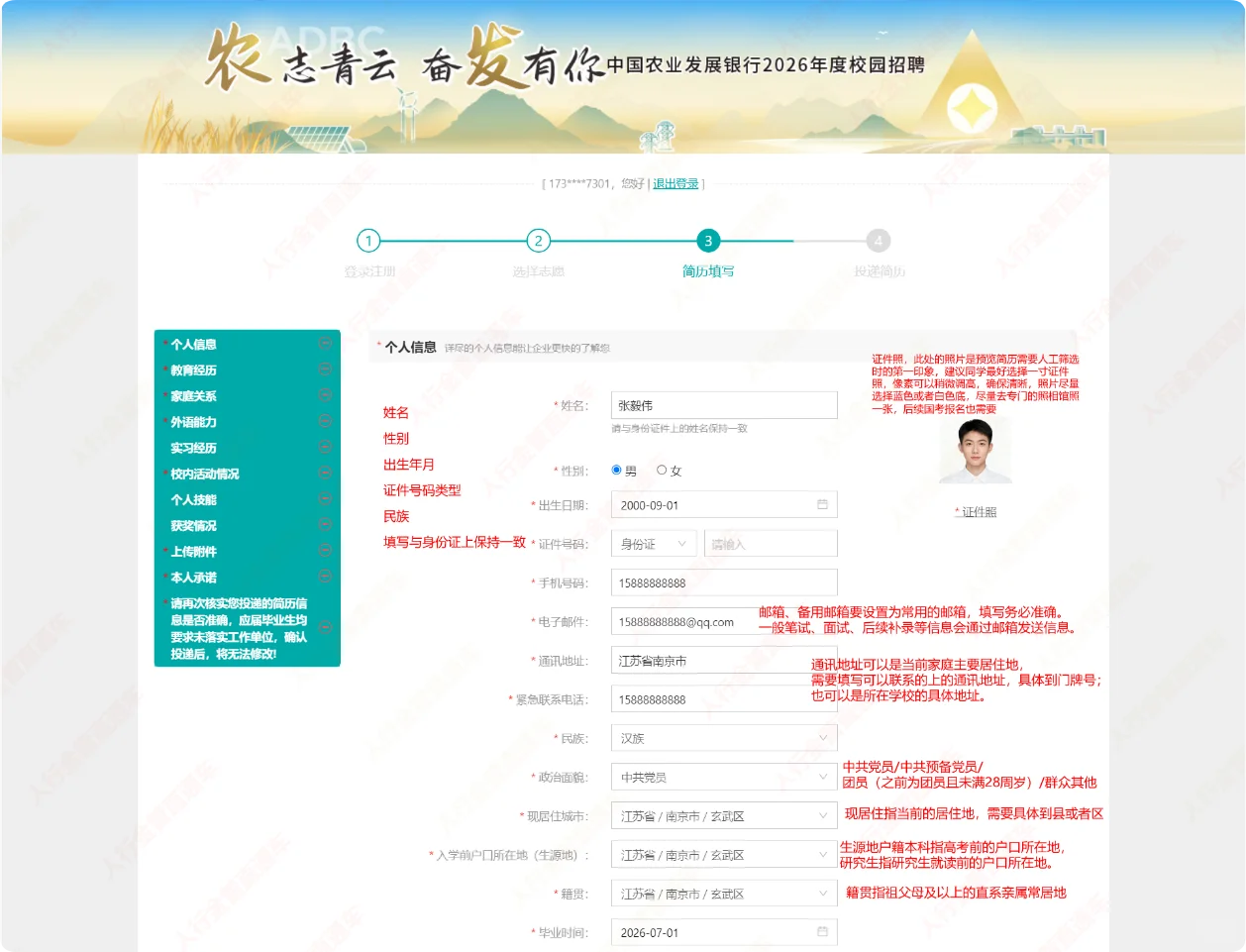Viewport: 1246px width, 952px height.
Task: Open 身份证 ID type dropdown
Action: point(654,544)
